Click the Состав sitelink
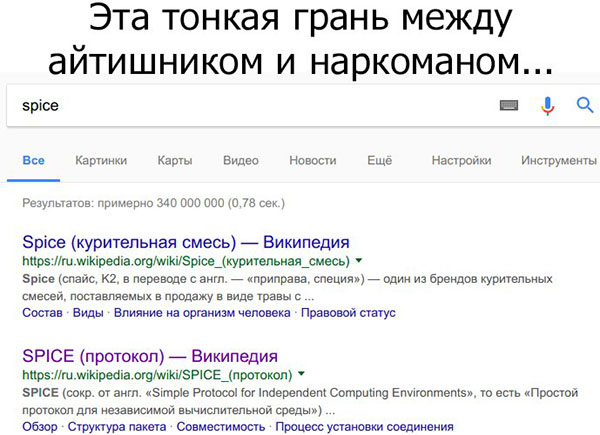600x435 pixels. click(x=42, y=313)
